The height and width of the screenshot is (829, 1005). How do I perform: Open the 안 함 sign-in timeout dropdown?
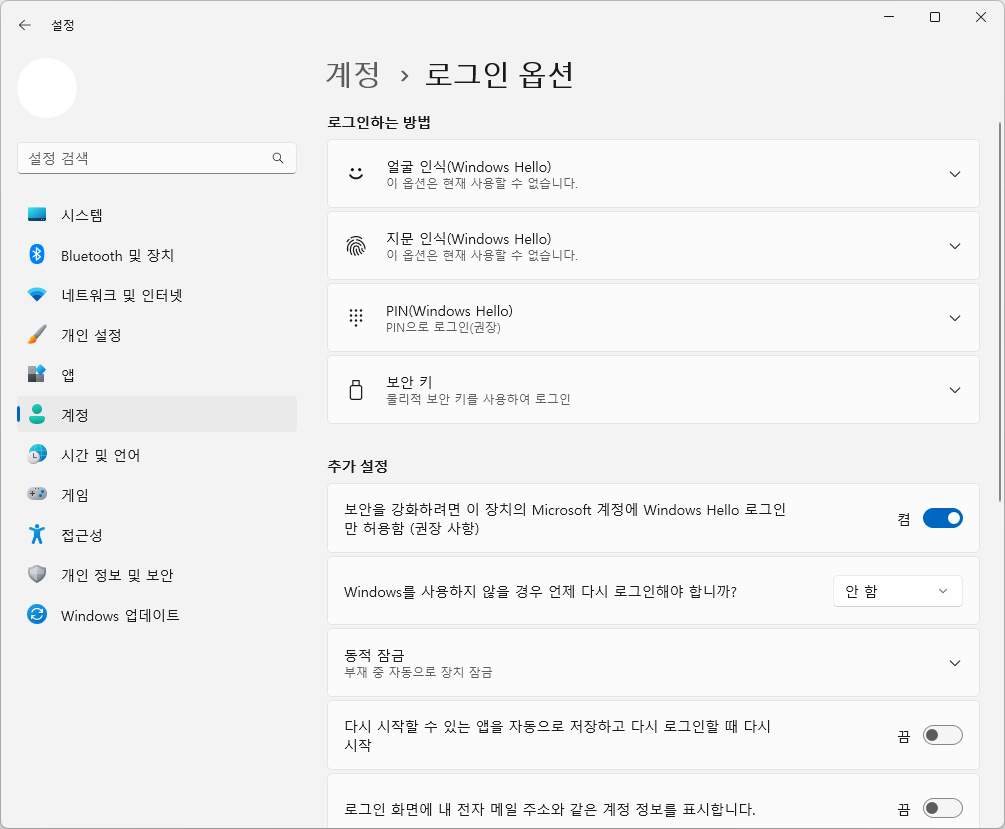897,590
